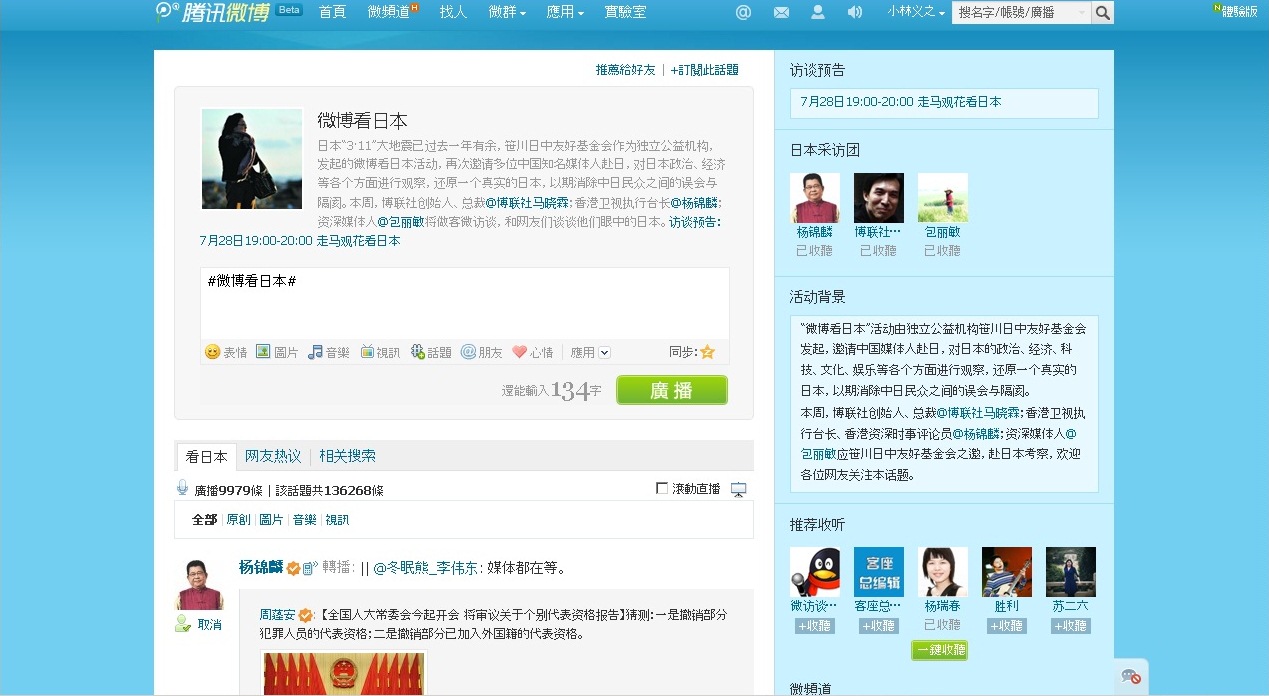Image resolution: width=1269 pixels, height=696 pixels.
Task: Open 杨锦麟 avatar in 日本采访团
Action: 815,198
